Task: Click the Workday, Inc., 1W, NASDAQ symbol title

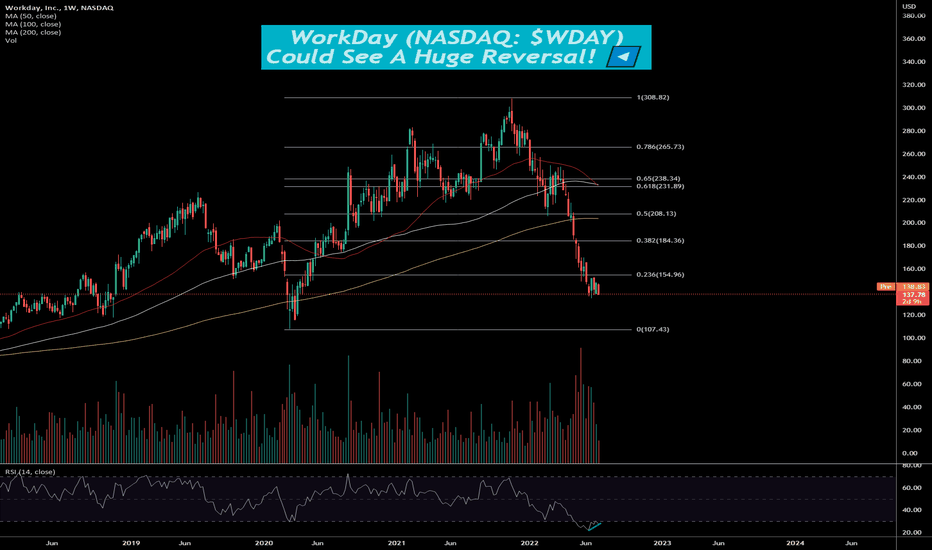Action: (x=59, y=8)
